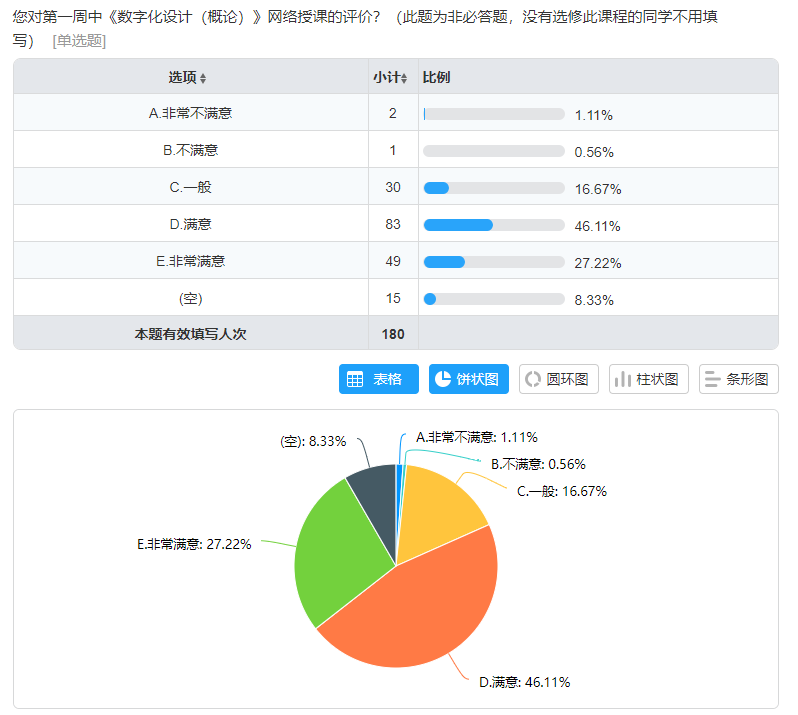Click the D.满意 46.11% progress bar
Image resolution: width=798 pixels, height=715 pixels.
point(494,225)
